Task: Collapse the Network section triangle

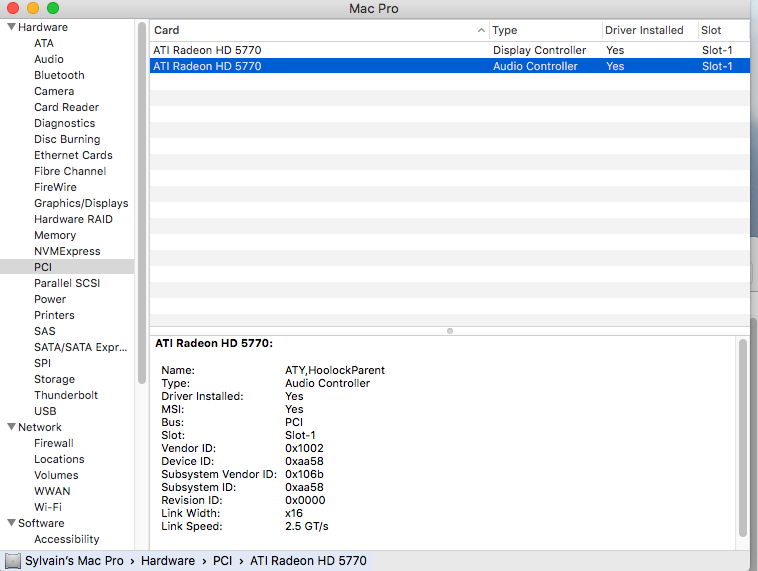Action: (12, 427)
